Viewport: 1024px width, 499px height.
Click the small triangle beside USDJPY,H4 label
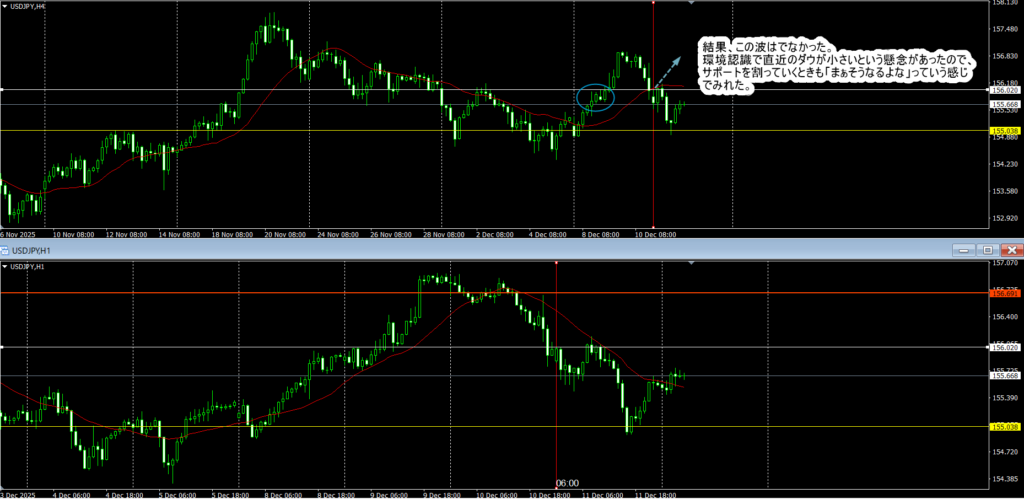(x=5, y=6)
